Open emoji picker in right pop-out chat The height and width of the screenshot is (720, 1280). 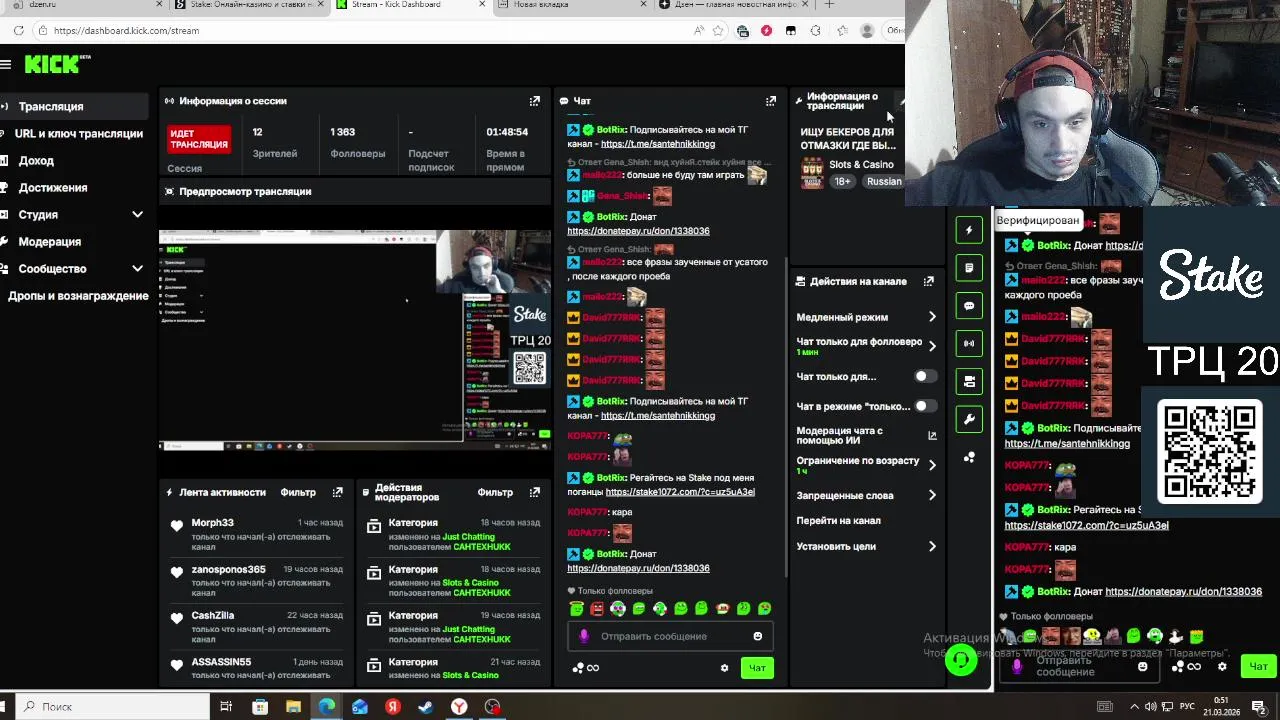pyautogui.click(x=1142, y=667)
